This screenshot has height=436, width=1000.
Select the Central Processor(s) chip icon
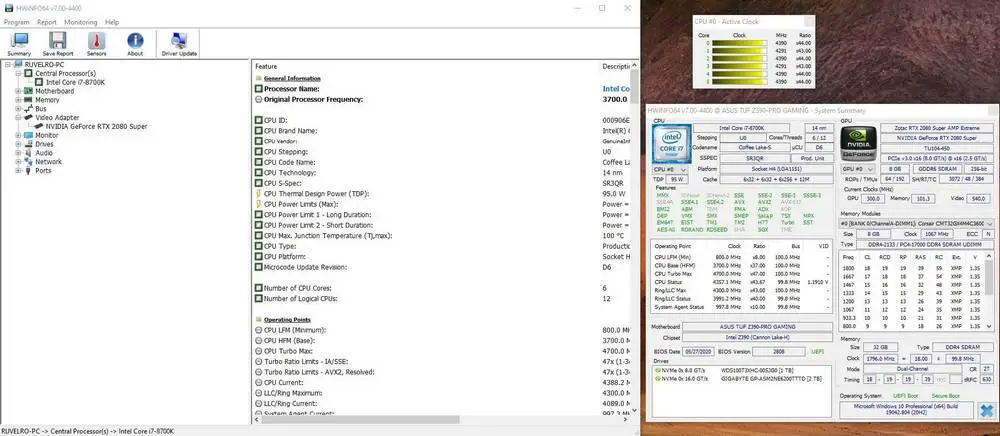tap(29, 73)
